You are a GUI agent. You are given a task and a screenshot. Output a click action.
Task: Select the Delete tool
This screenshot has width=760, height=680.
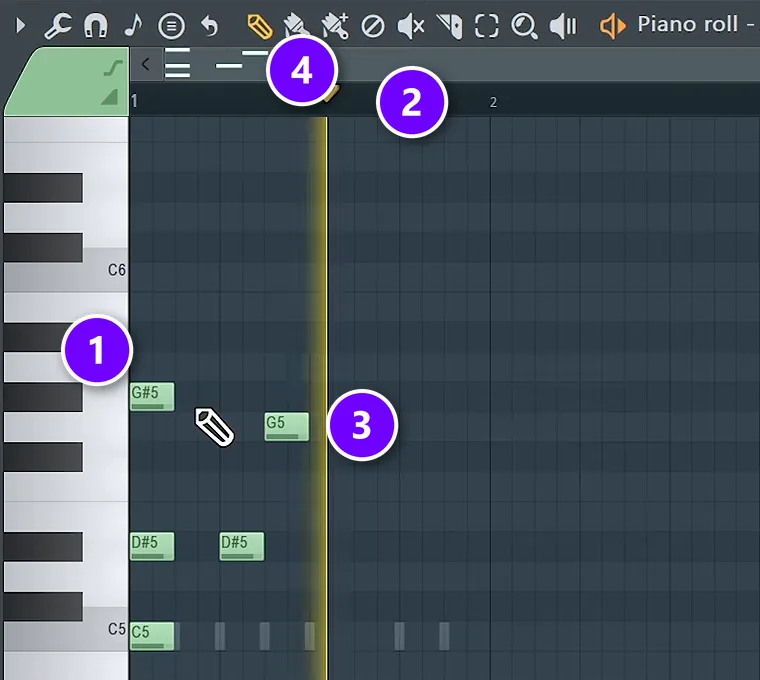(x=373, y=26)
